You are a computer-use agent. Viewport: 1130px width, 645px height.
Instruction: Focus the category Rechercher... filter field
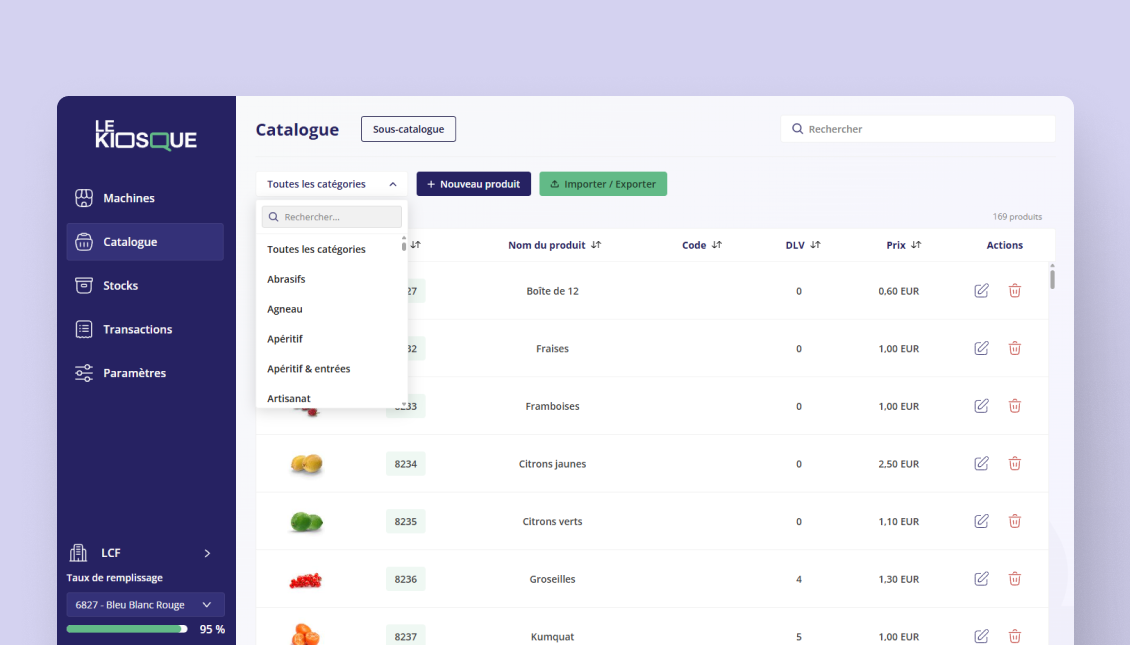[332, 217]
